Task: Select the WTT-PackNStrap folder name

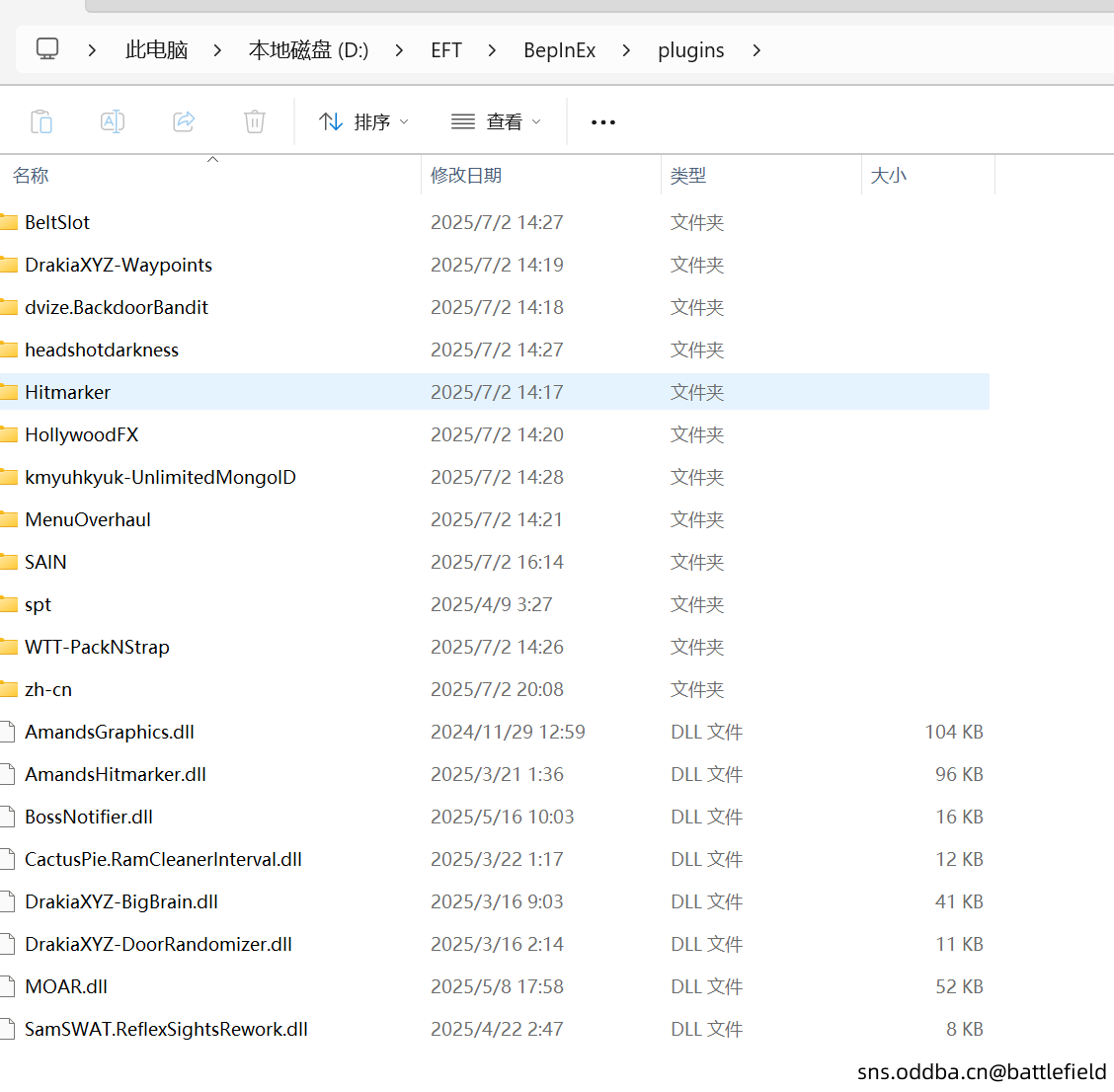Action: (98, 648)
